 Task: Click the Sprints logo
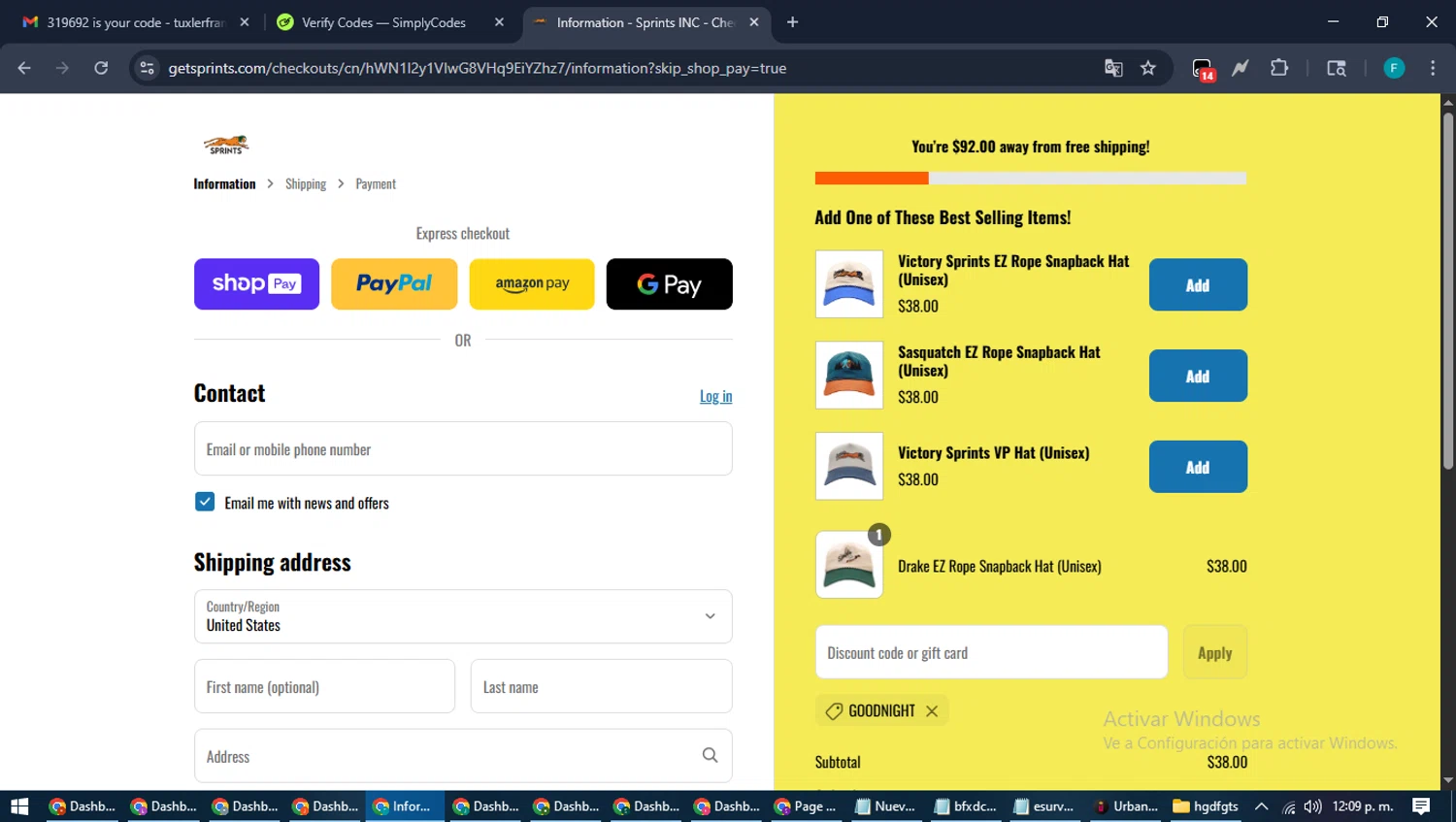tap(226, 145)
